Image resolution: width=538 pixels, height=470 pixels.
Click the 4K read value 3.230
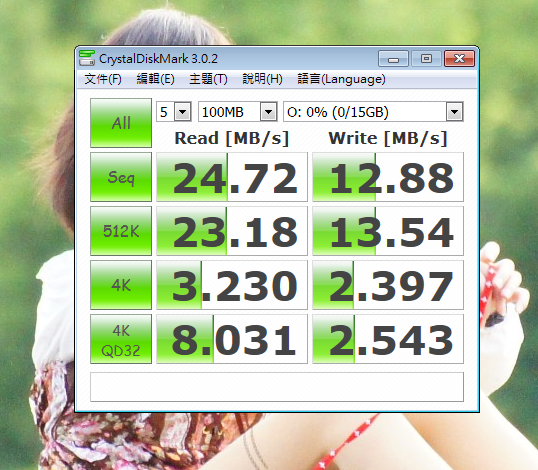(232, 285)
